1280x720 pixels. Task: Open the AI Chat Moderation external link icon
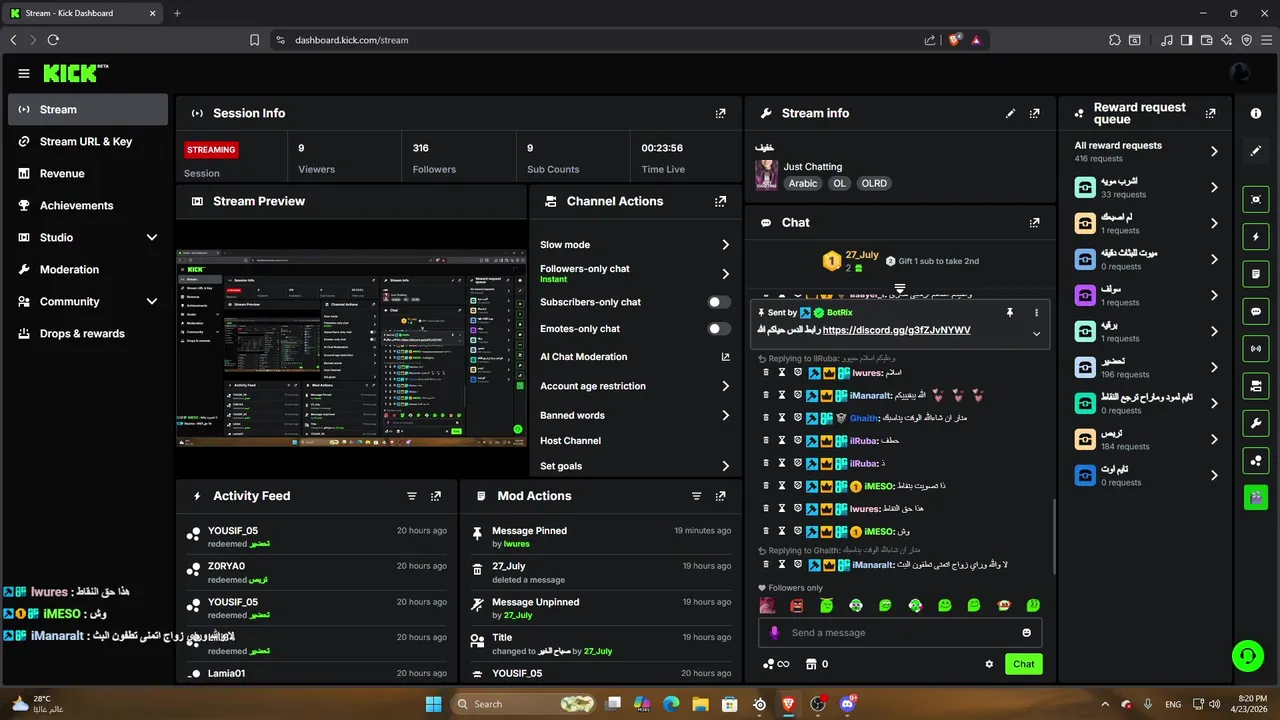click(726, 357)
